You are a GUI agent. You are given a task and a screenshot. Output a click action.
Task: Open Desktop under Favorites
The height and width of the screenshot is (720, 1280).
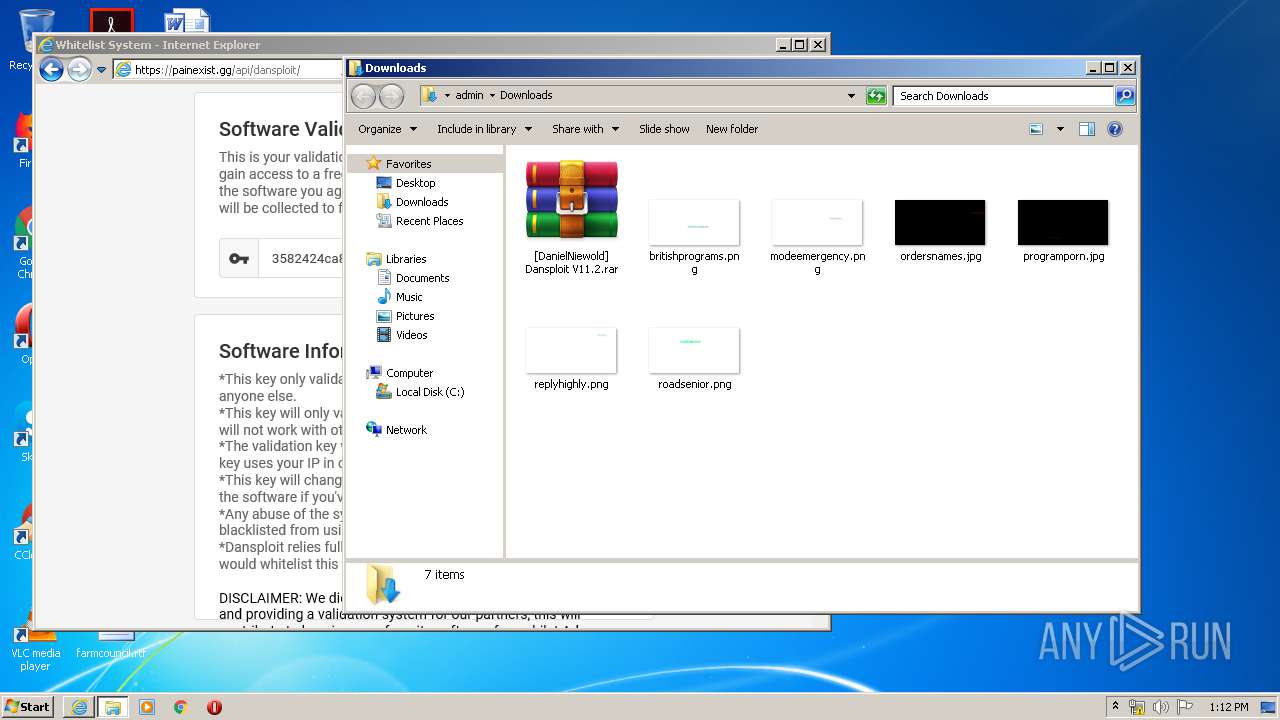coord(415,183)
